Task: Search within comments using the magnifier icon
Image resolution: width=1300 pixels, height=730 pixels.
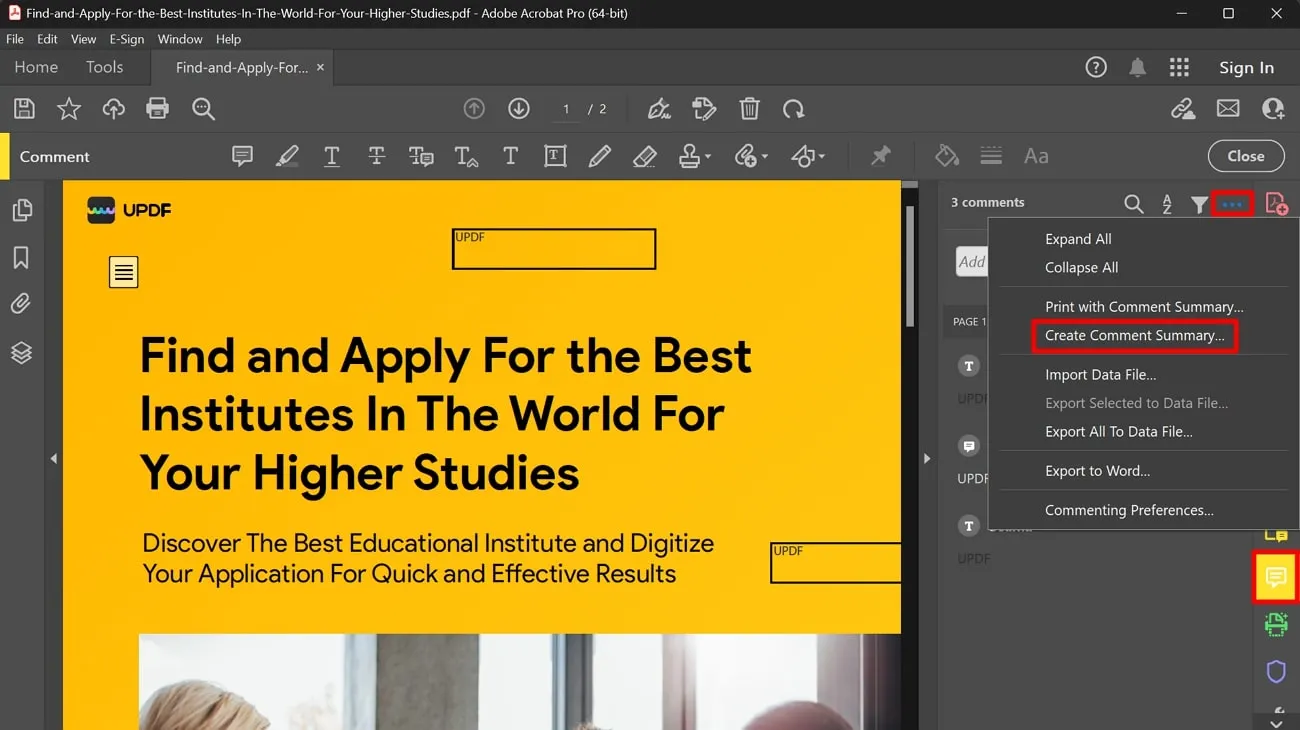Action: click(1134, 202)
